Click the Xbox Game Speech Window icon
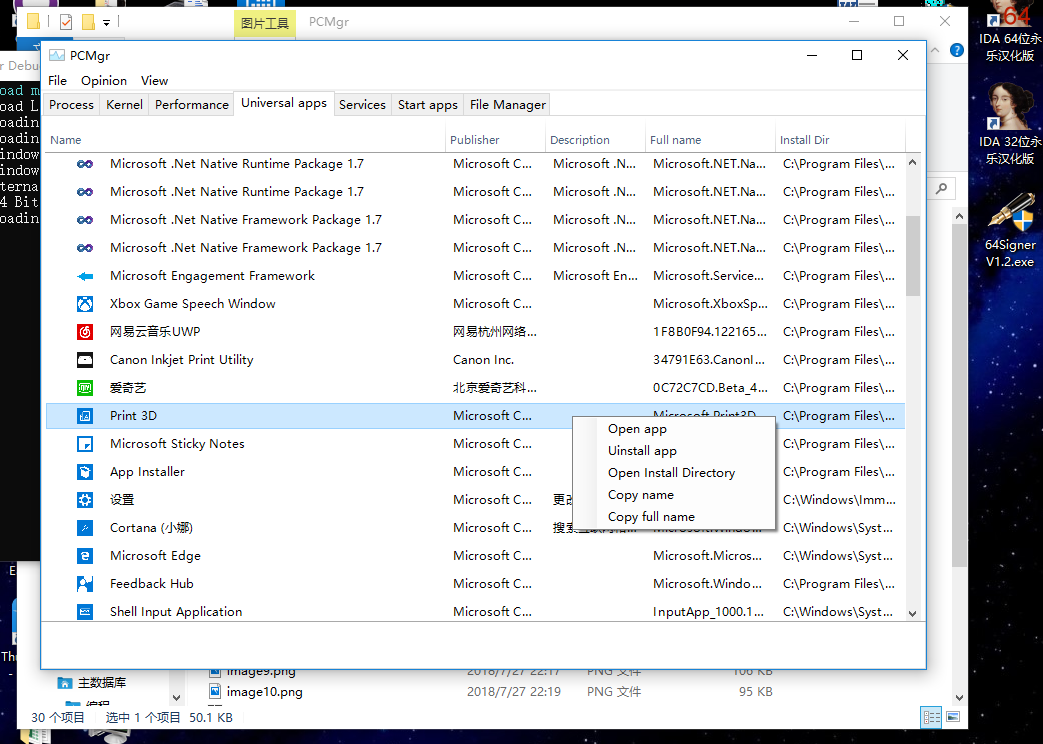This screenshot has height=744, width=1043. (84, 304)
